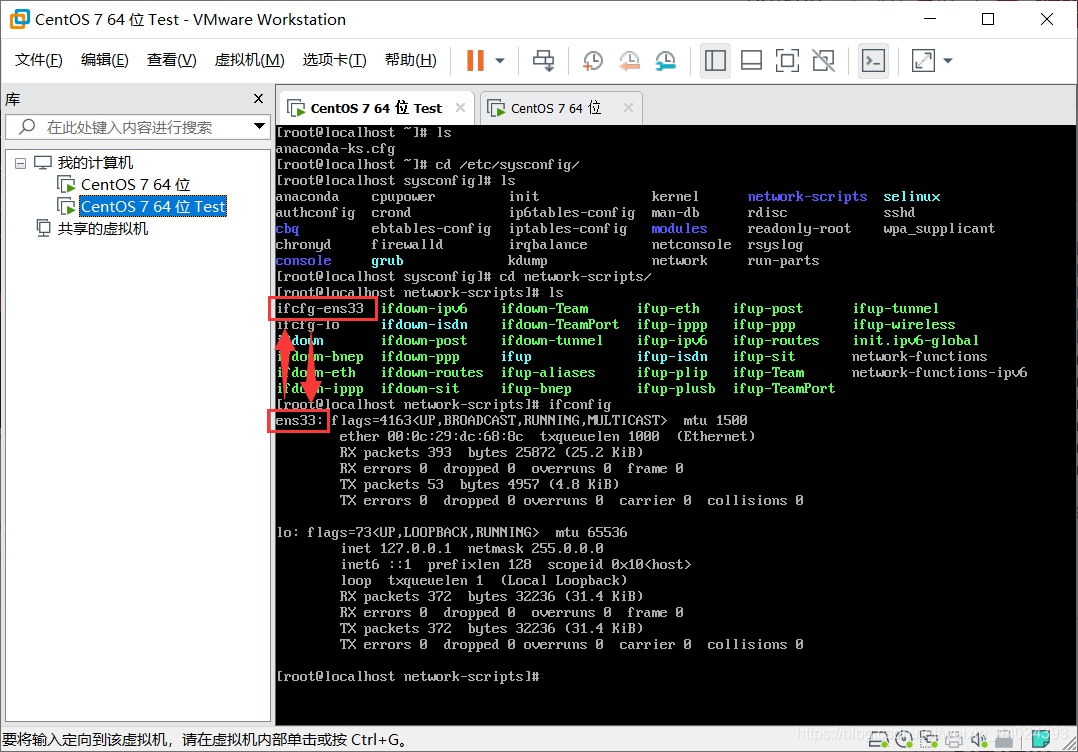Click the stretch guest display icon
The height and width of the screenshot is (752, 1078).
click(x=923, y=60)
